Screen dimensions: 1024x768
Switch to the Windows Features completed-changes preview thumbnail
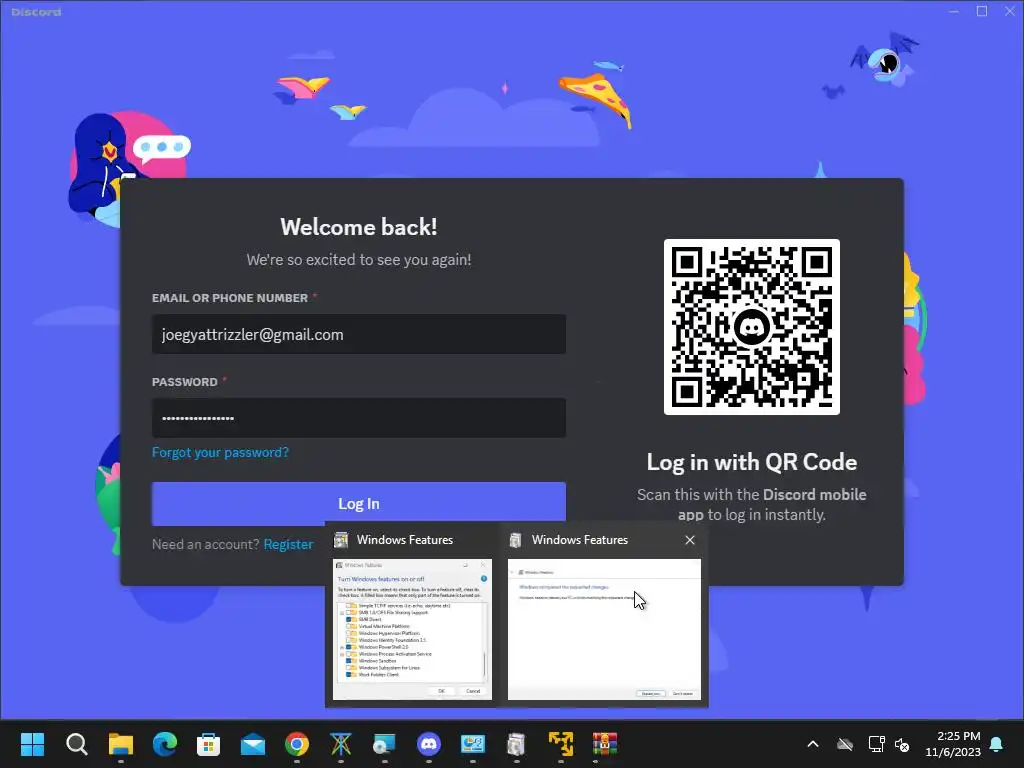[x=604, y=629]
